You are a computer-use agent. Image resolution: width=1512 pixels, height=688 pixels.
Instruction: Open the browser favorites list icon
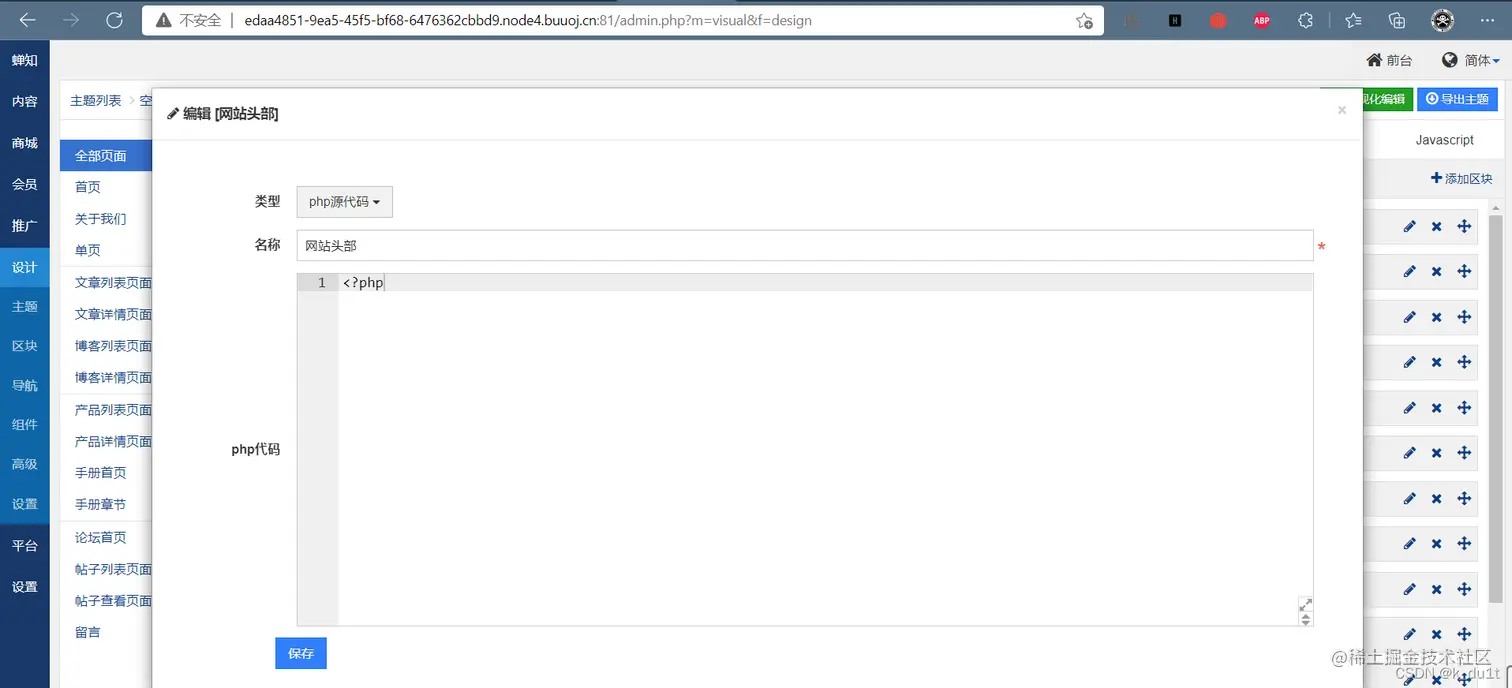click(1353, 20)
